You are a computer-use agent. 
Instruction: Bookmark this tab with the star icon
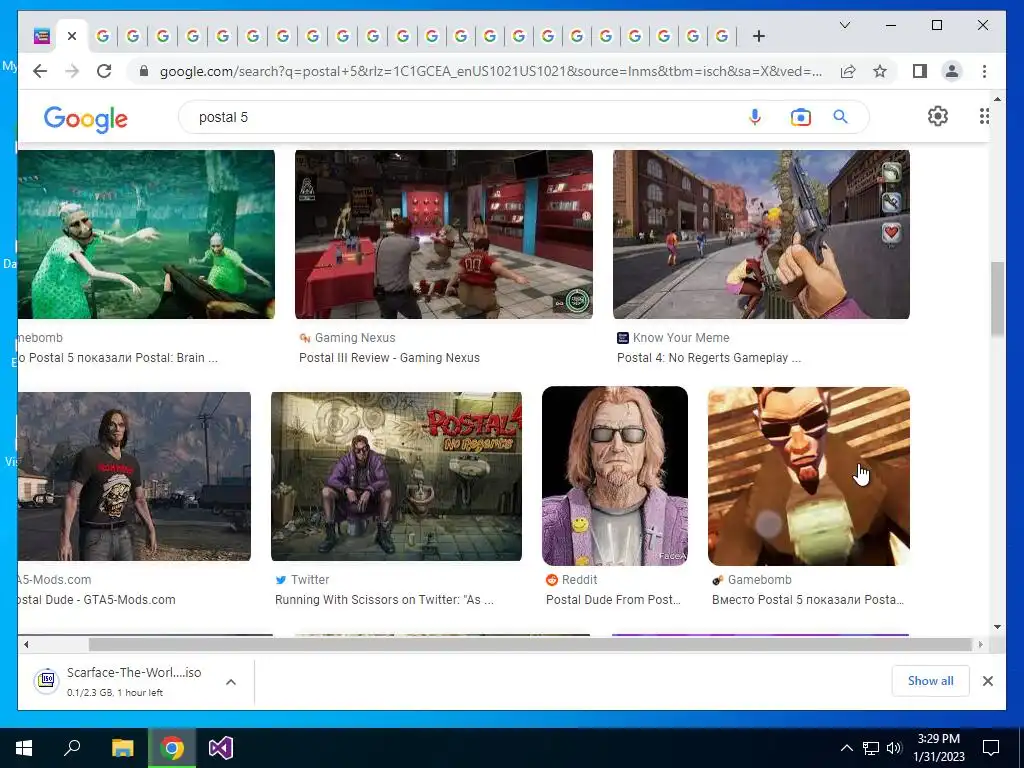(x=880, y=71)
